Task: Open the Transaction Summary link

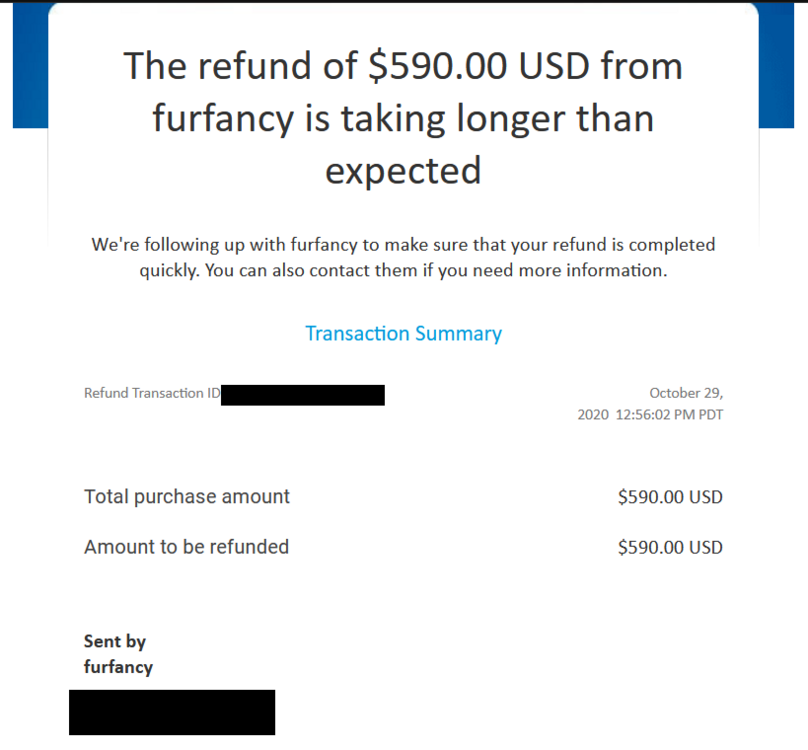Action: point(403,334)
